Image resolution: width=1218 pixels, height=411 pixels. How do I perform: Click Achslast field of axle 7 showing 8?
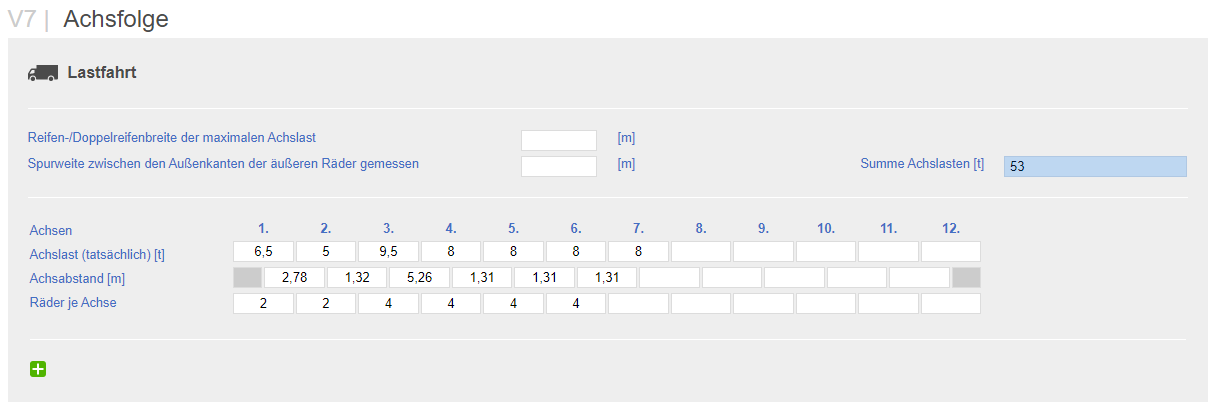(x=638, y=251)
